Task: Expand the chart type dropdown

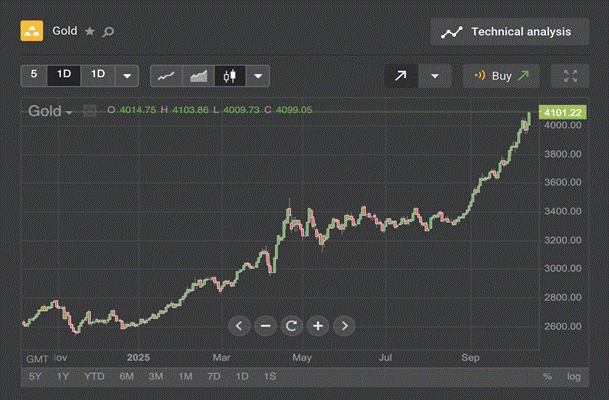Action: [x=258, y=76]
